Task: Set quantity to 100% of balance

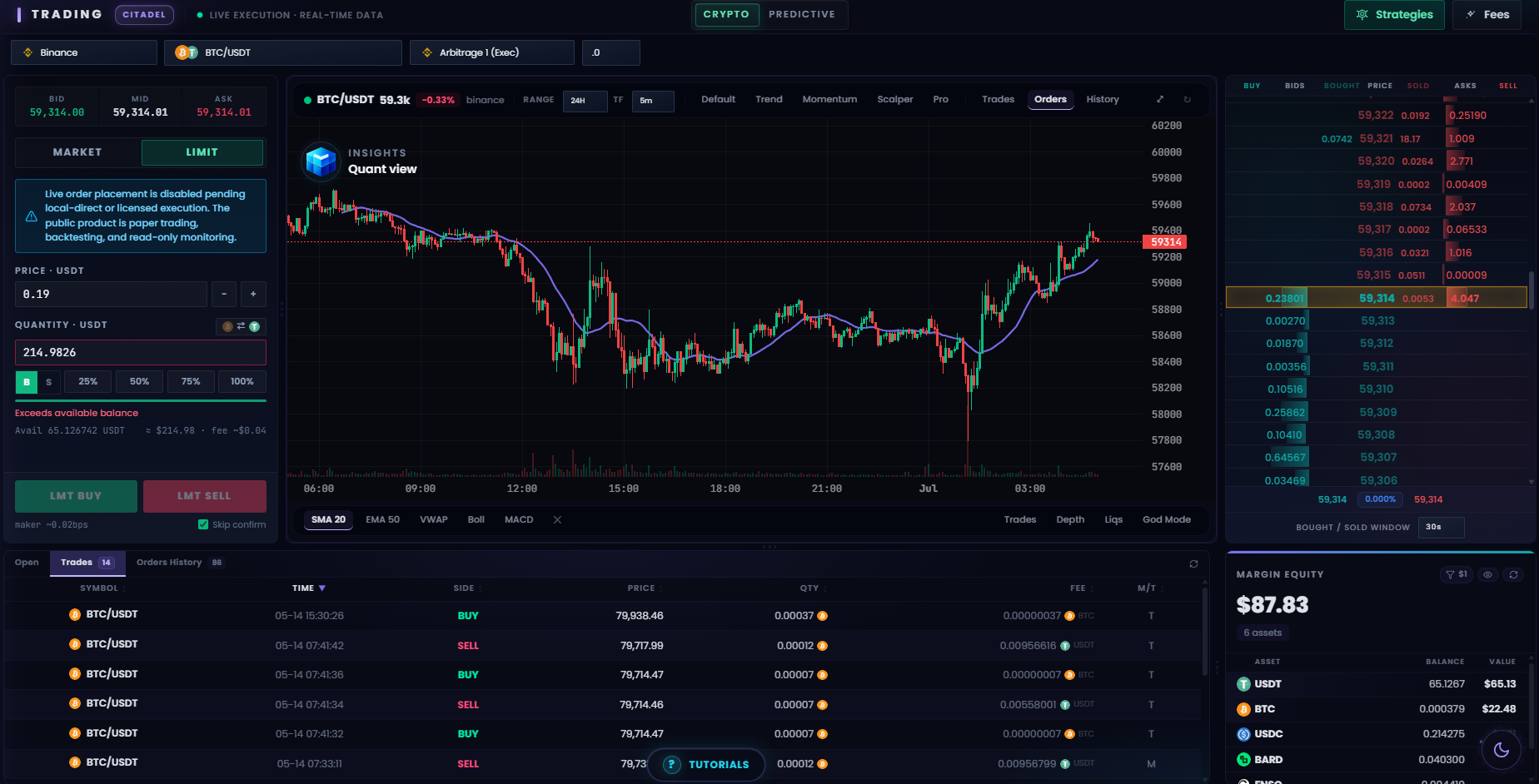Action: tap(242, 382)
